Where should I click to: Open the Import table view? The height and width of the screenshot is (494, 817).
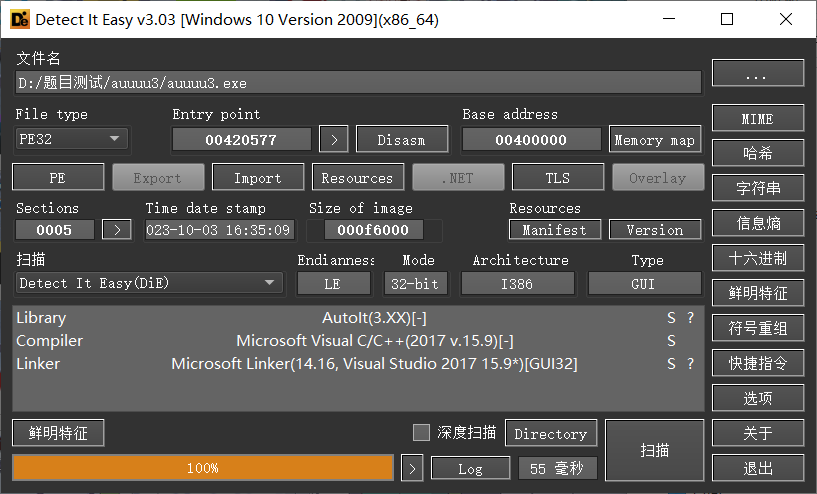(257, 178)
